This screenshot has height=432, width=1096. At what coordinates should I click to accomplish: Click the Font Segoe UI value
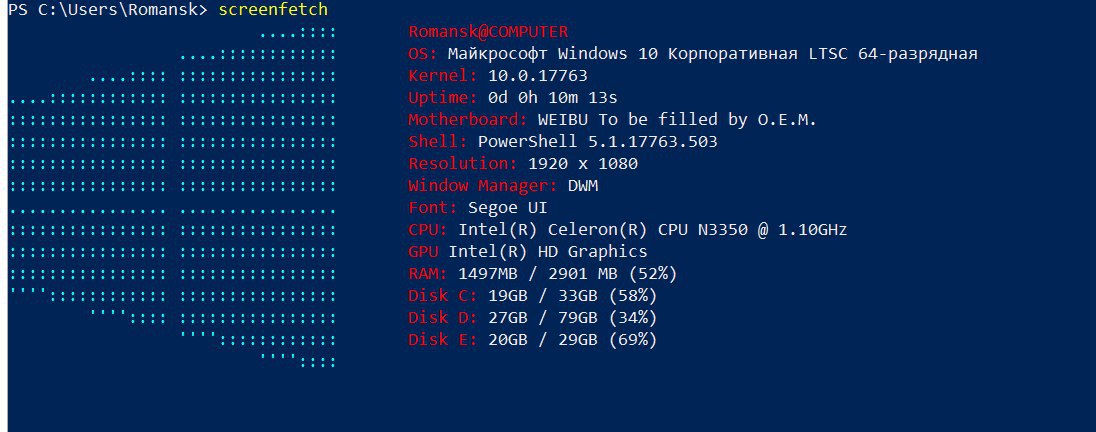[508, 208]
